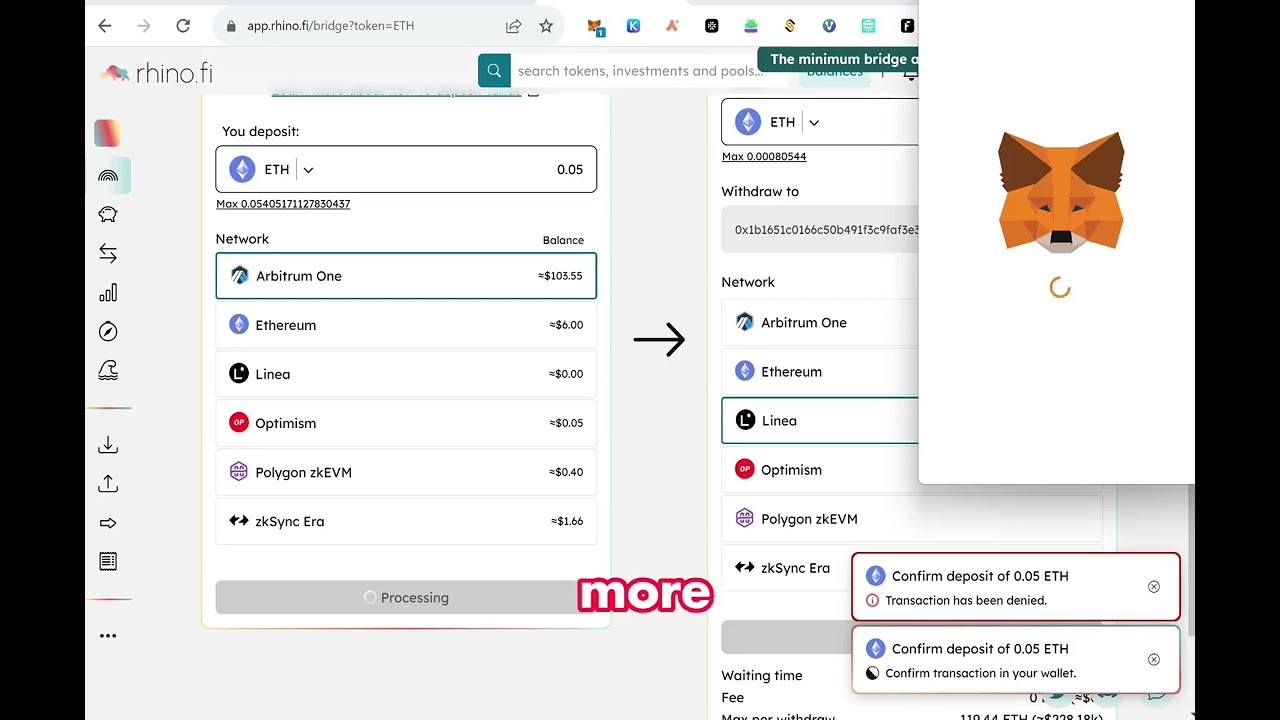1280x720 pixels.
Task: Open the piggy bank icon in the sidebar
Action: [108, 214]
